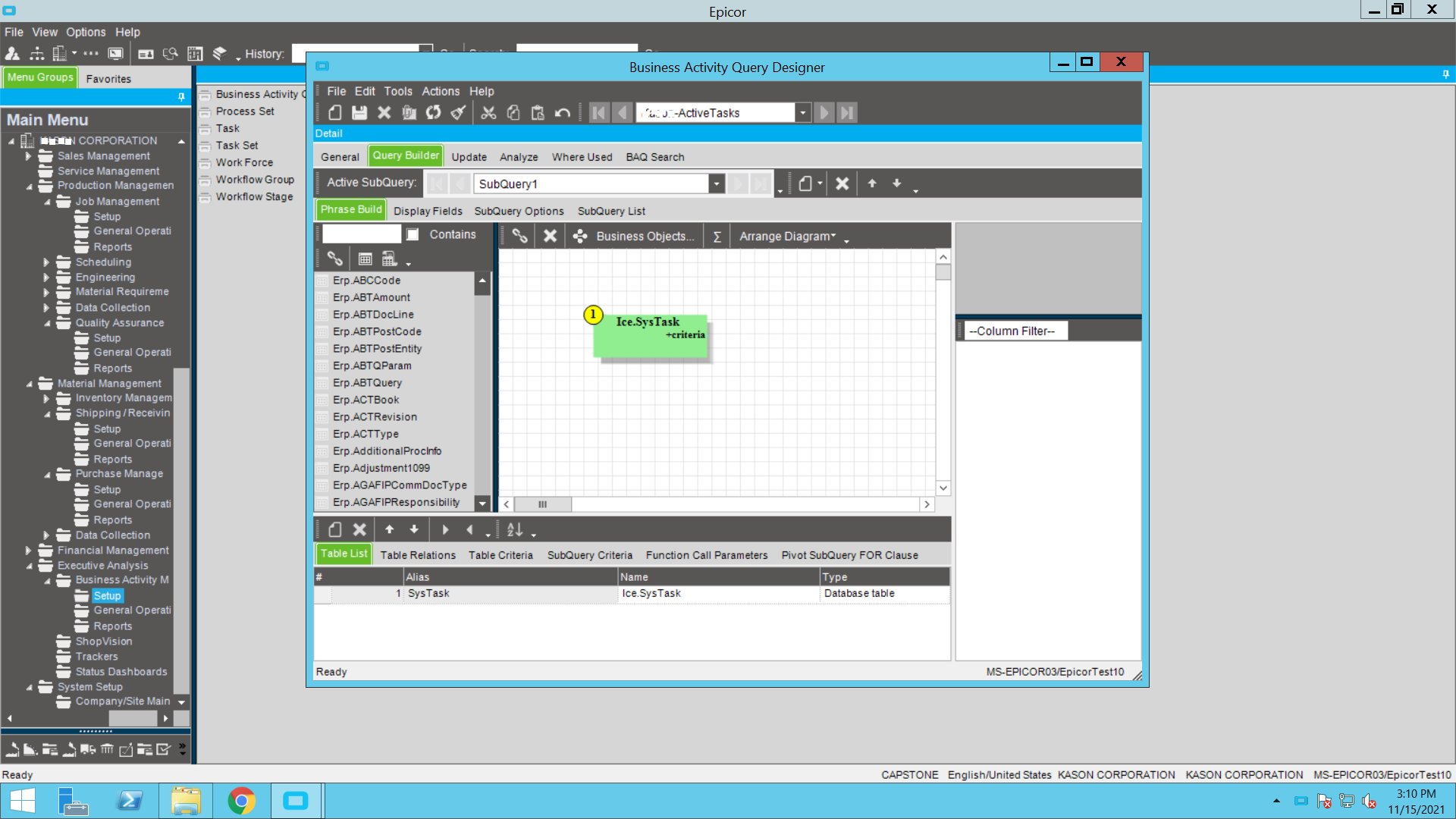The image size is (1456, 819).
Task: Click the new table icon in the lower toolbar
Action: [x=335, y=529]
